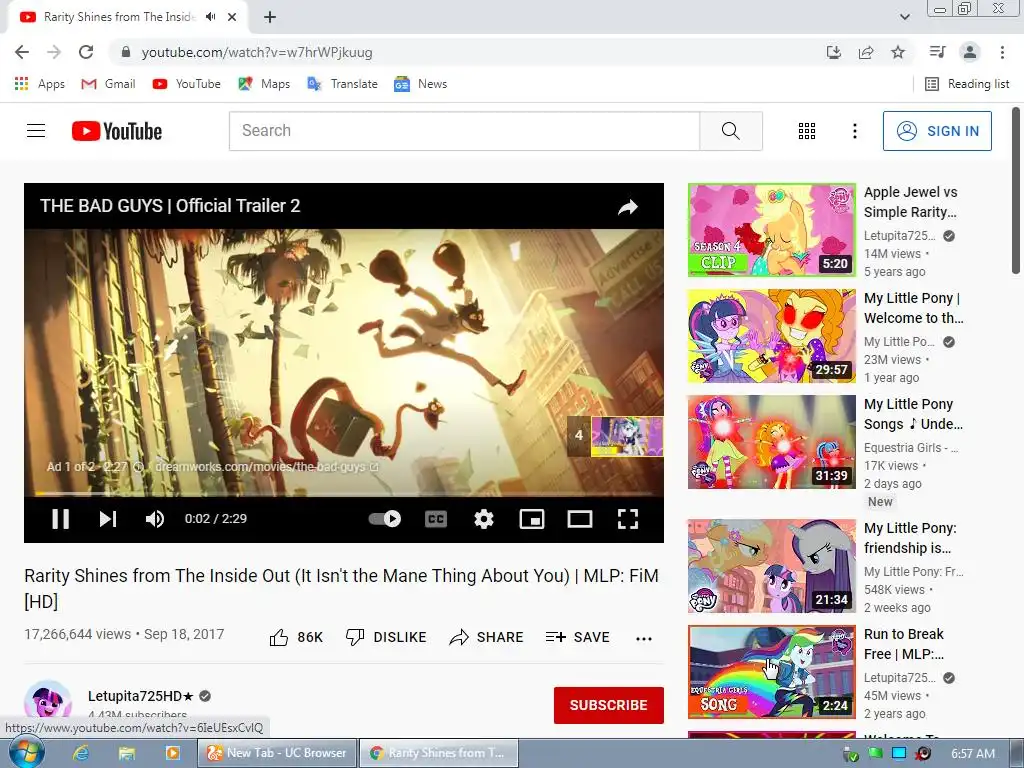Viewport: 1024px width, 768px height.
Task: Bookmark this page with the star
Action: pos(898,52)
